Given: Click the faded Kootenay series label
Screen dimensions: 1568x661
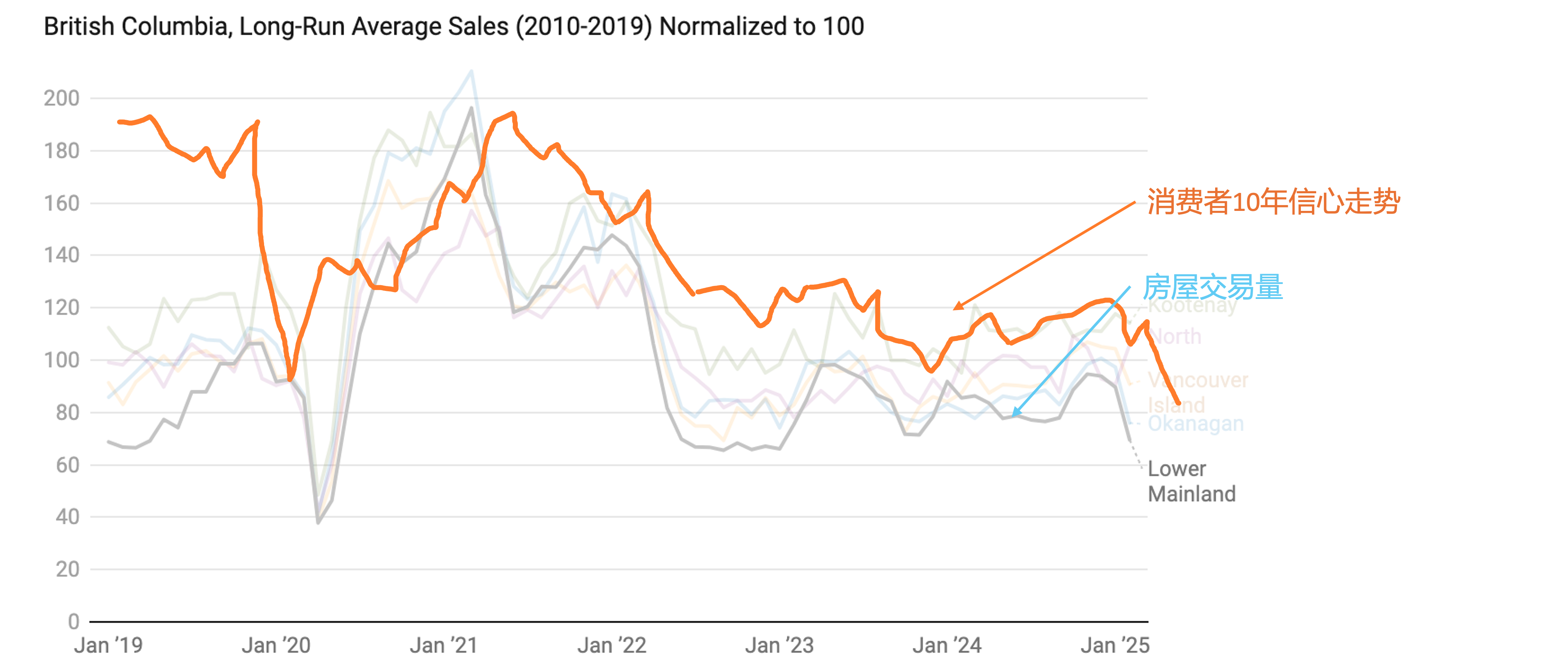Looking at the screenshot, I should click(1193, 305).
